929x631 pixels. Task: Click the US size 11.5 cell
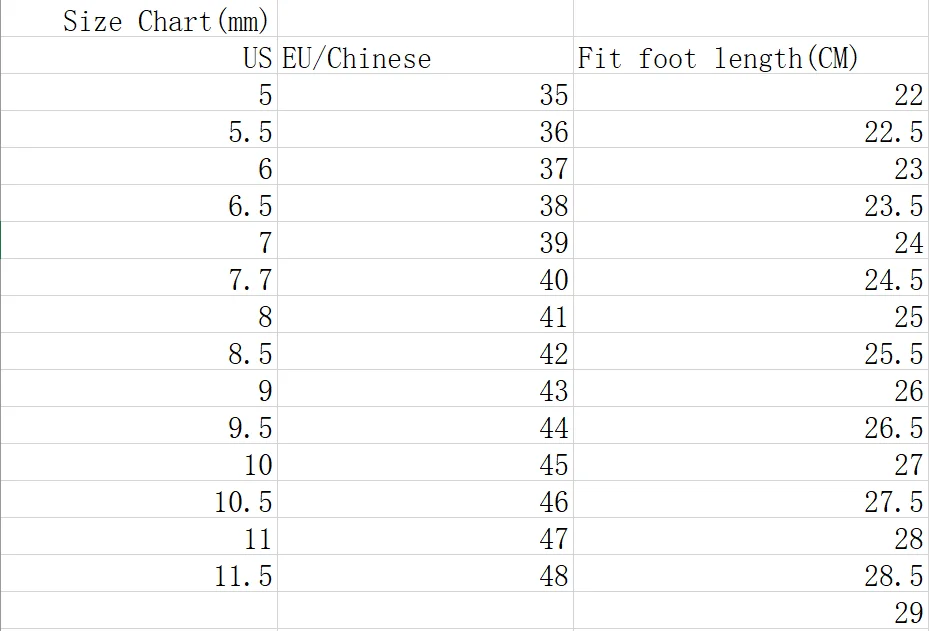click(139, 574)
